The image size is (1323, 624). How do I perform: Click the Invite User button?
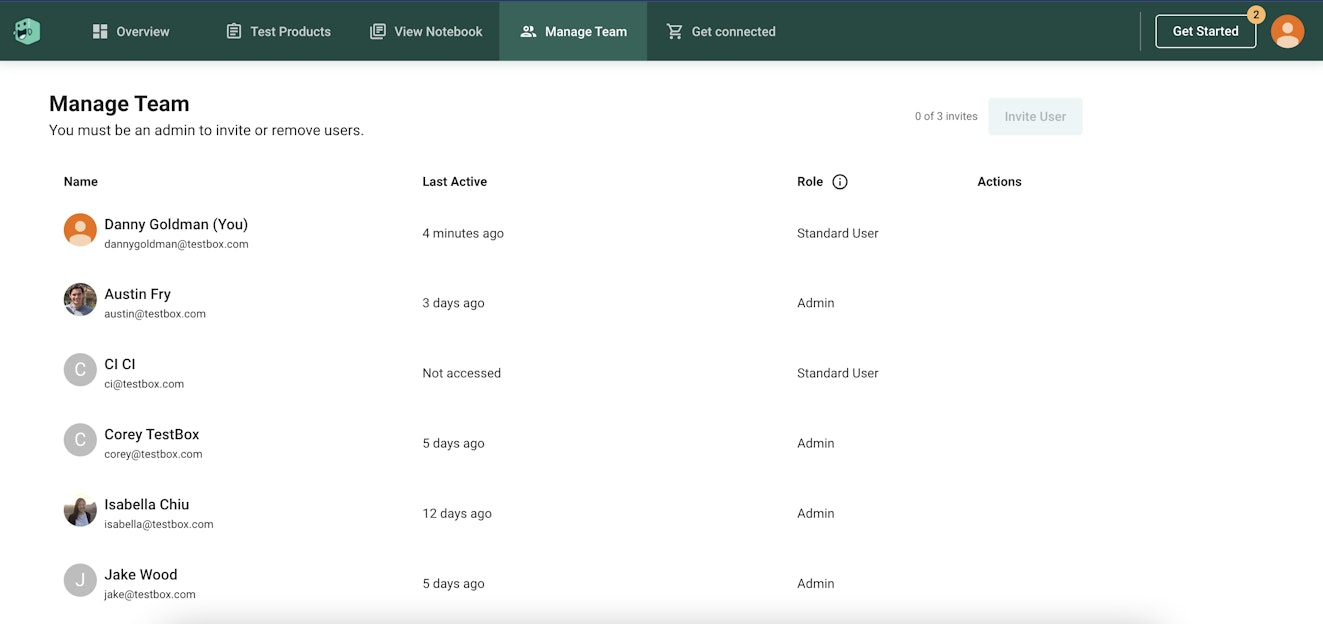(1035, 116)
